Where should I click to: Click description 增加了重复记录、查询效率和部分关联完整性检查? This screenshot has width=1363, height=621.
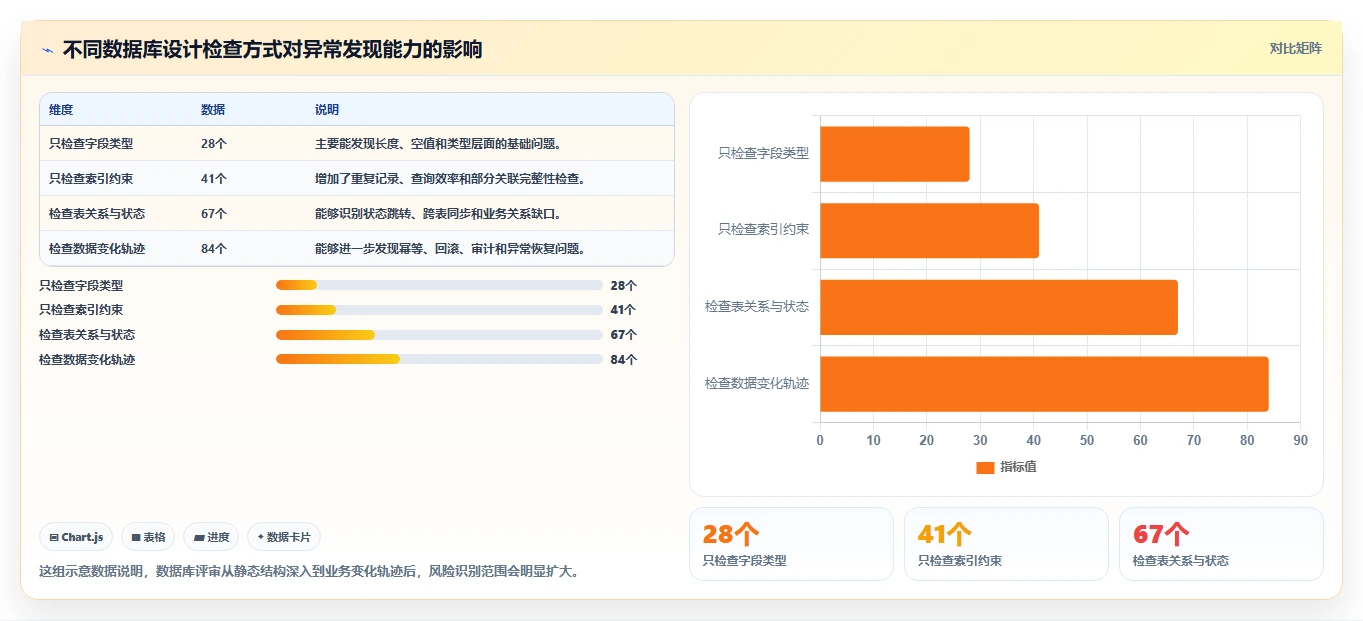pyautogui.click(x=451, y=179)
